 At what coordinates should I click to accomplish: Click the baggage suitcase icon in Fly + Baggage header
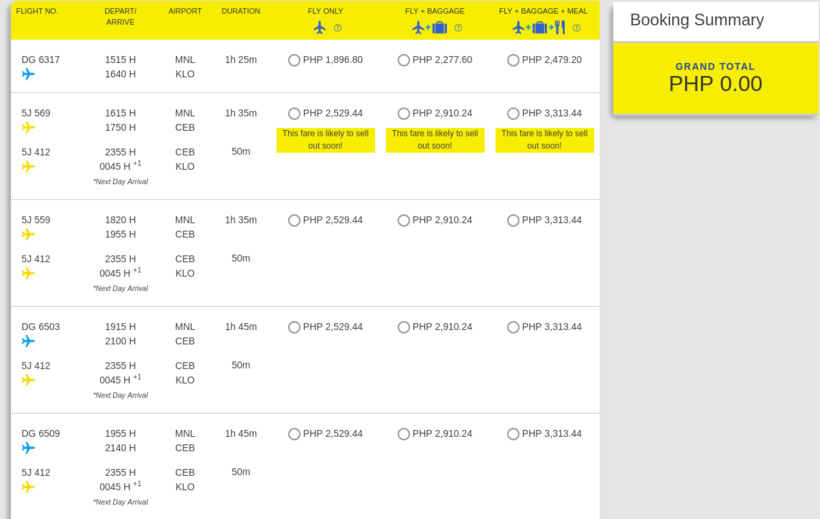(x=440, y=27)
